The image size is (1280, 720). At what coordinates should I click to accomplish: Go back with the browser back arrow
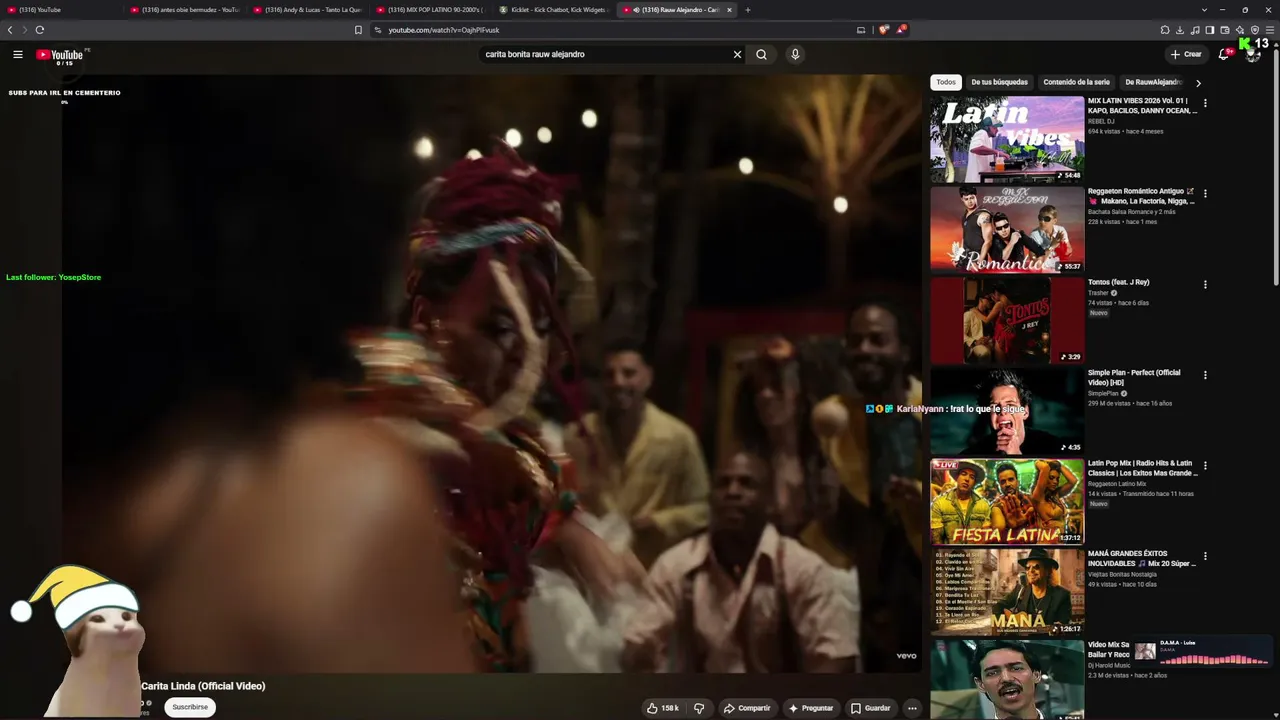coord(10,30)
